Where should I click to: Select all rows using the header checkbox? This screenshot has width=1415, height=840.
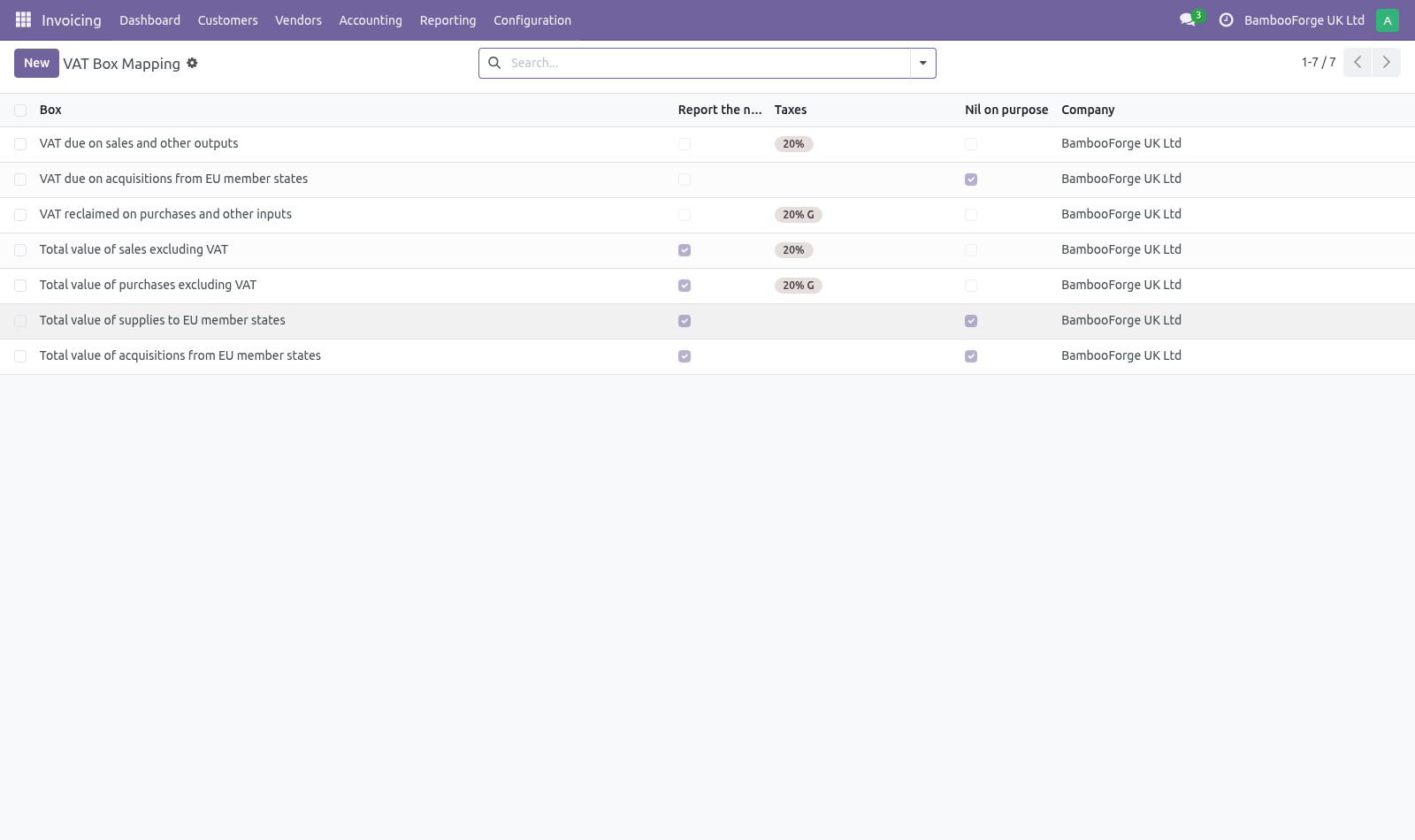tap(20, 111)
